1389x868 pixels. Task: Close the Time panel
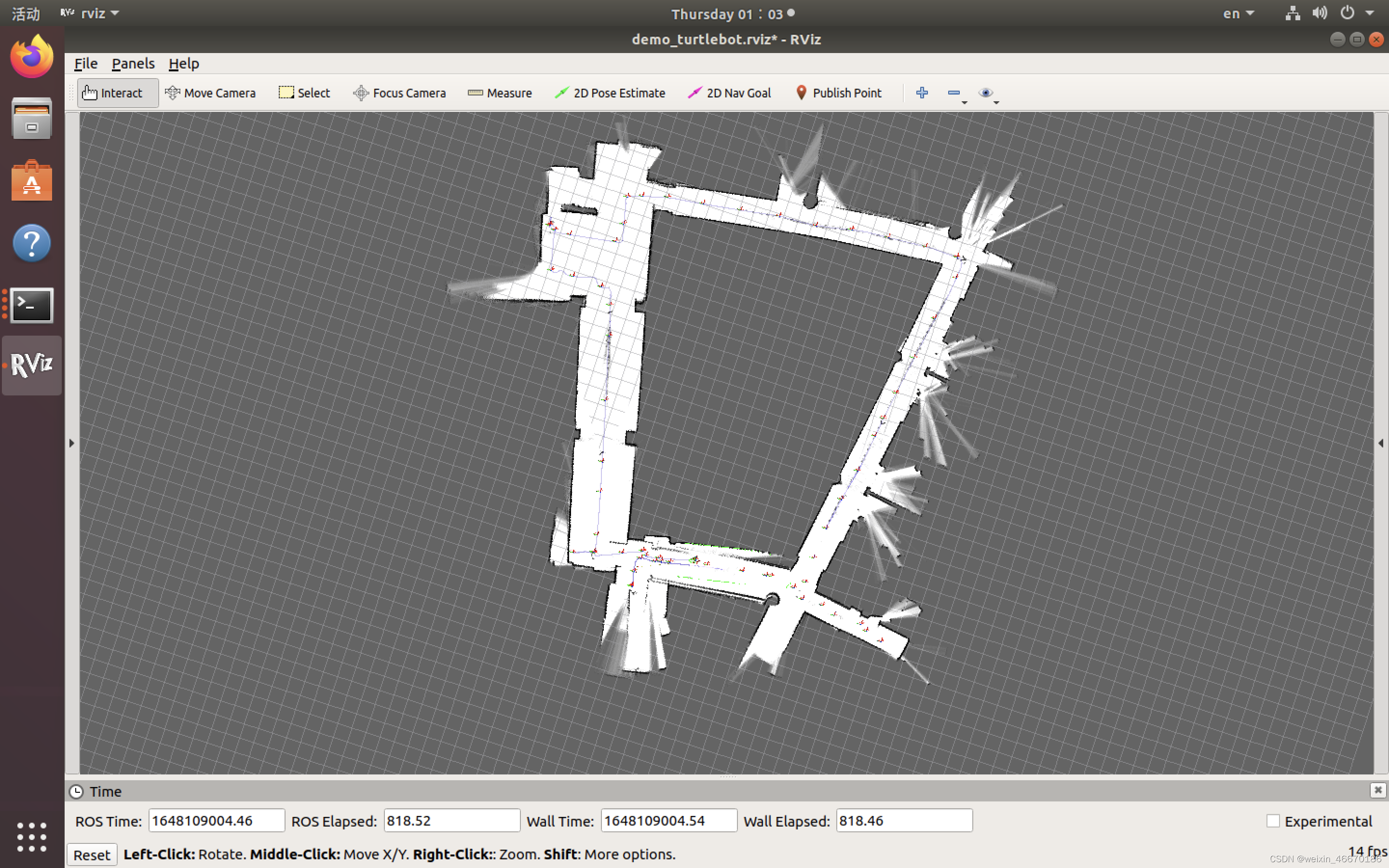1377,790
